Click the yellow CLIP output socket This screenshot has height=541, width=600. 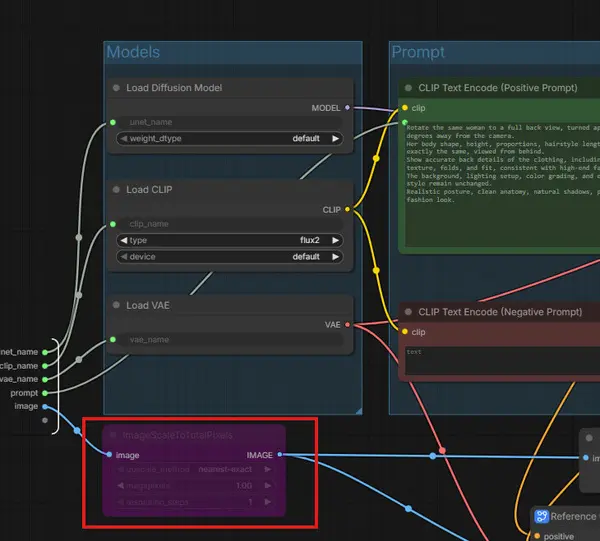[347, 209]
